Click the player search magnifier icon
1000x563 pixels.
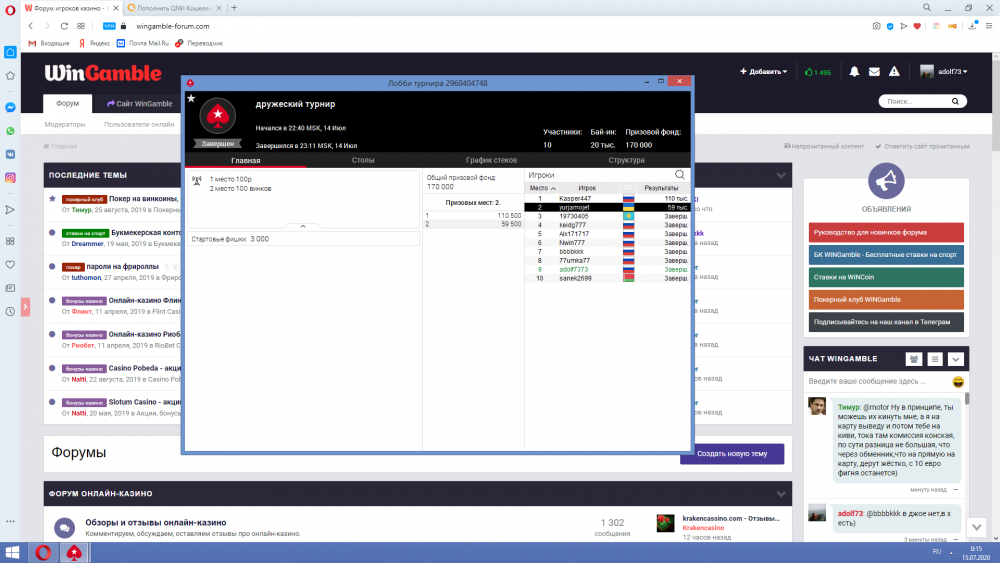click(680, 175)
